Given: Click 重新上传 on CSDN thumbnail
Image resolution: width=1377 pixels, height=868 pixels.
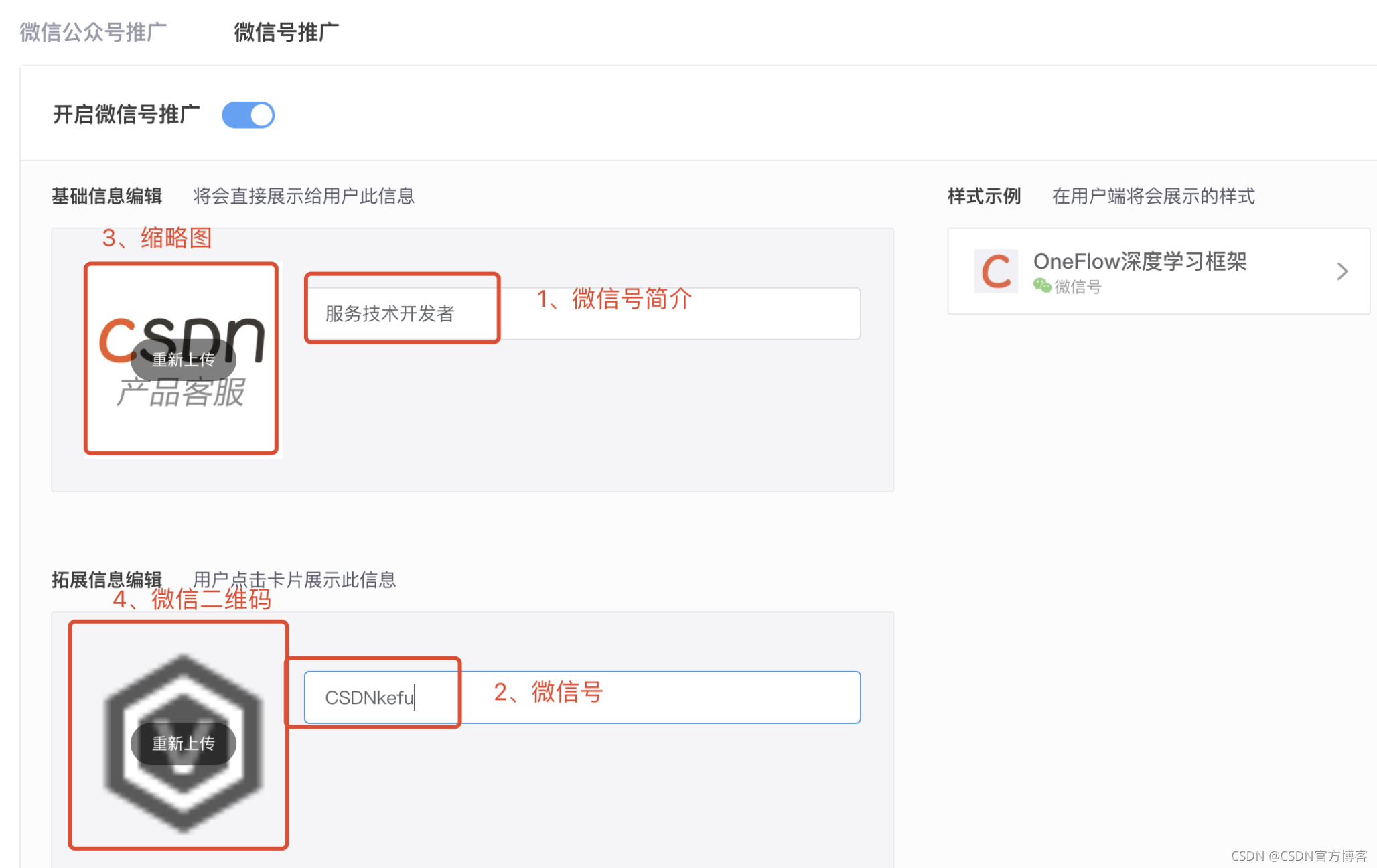Looking at the screenshot, I should point(183,360).
